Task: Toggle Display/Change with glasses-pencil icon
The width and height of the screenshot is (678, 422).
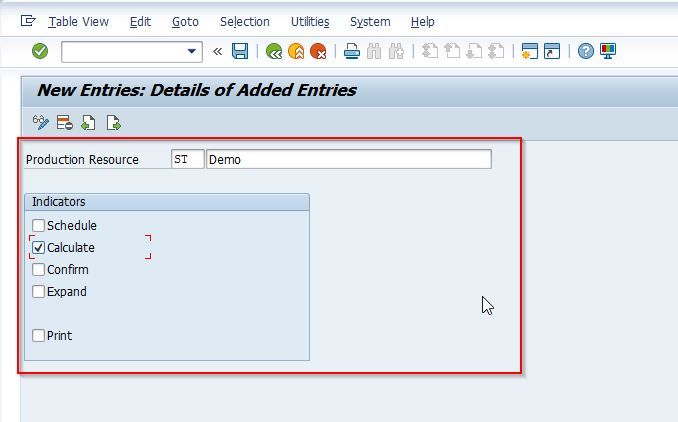Action: point(41,123)
